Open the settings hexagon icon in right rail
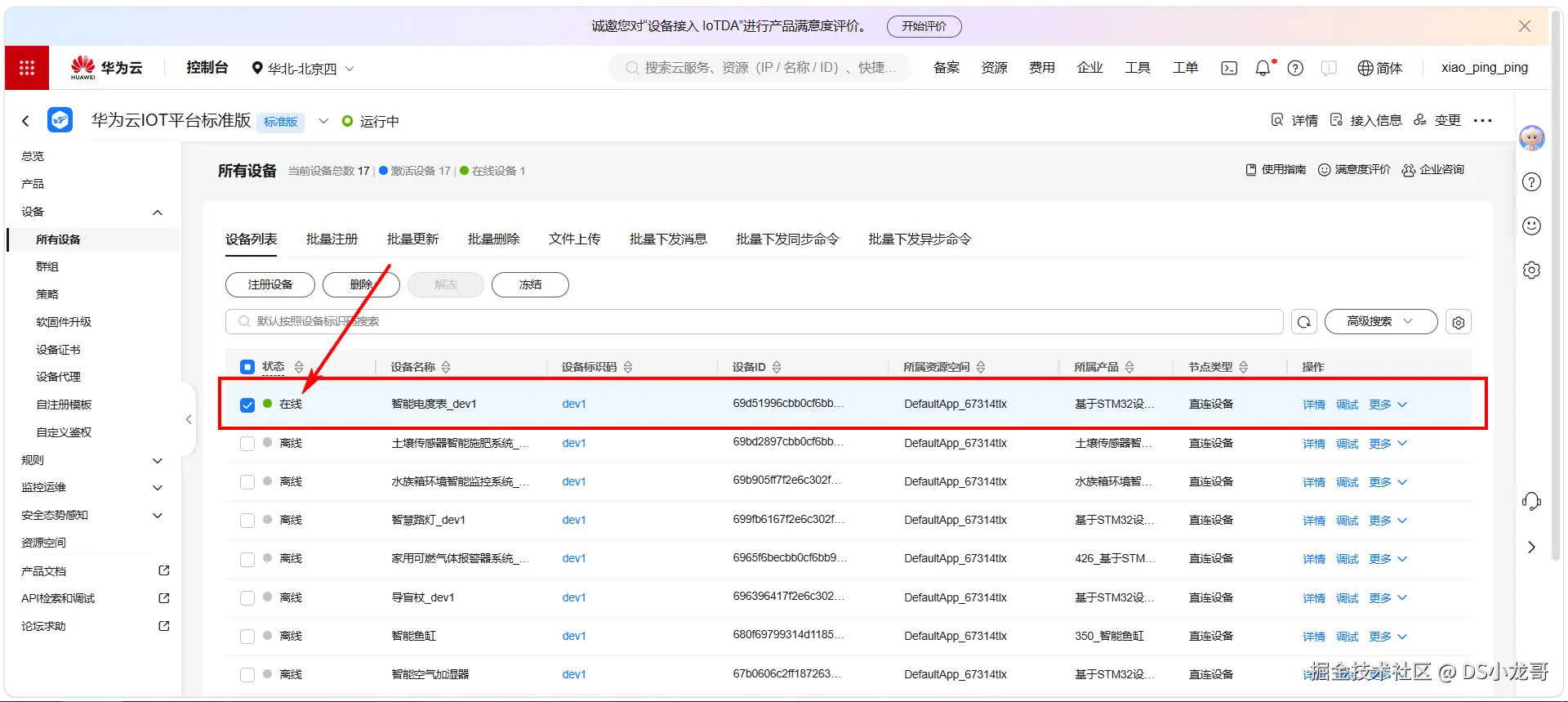Screen dimensions: 1568x702 pos(1531,270)
